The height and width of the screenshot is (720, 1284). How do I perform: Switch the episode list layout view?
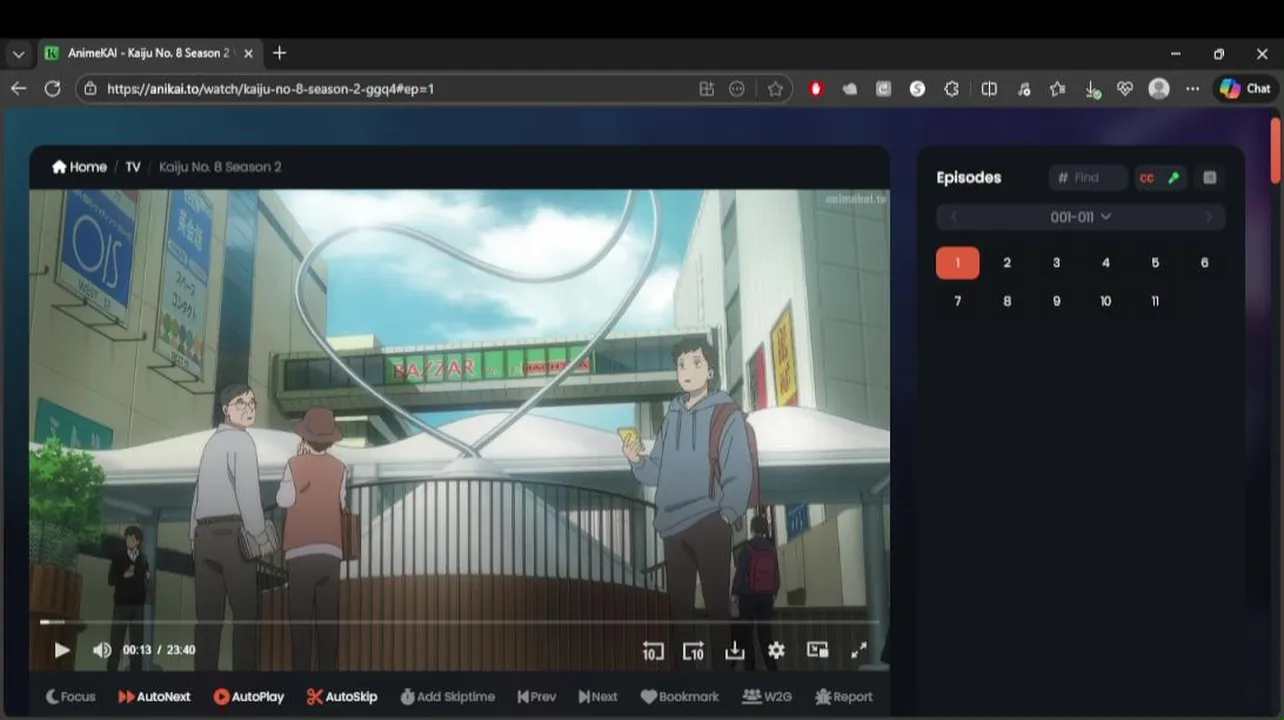(x=1209, y=178)
